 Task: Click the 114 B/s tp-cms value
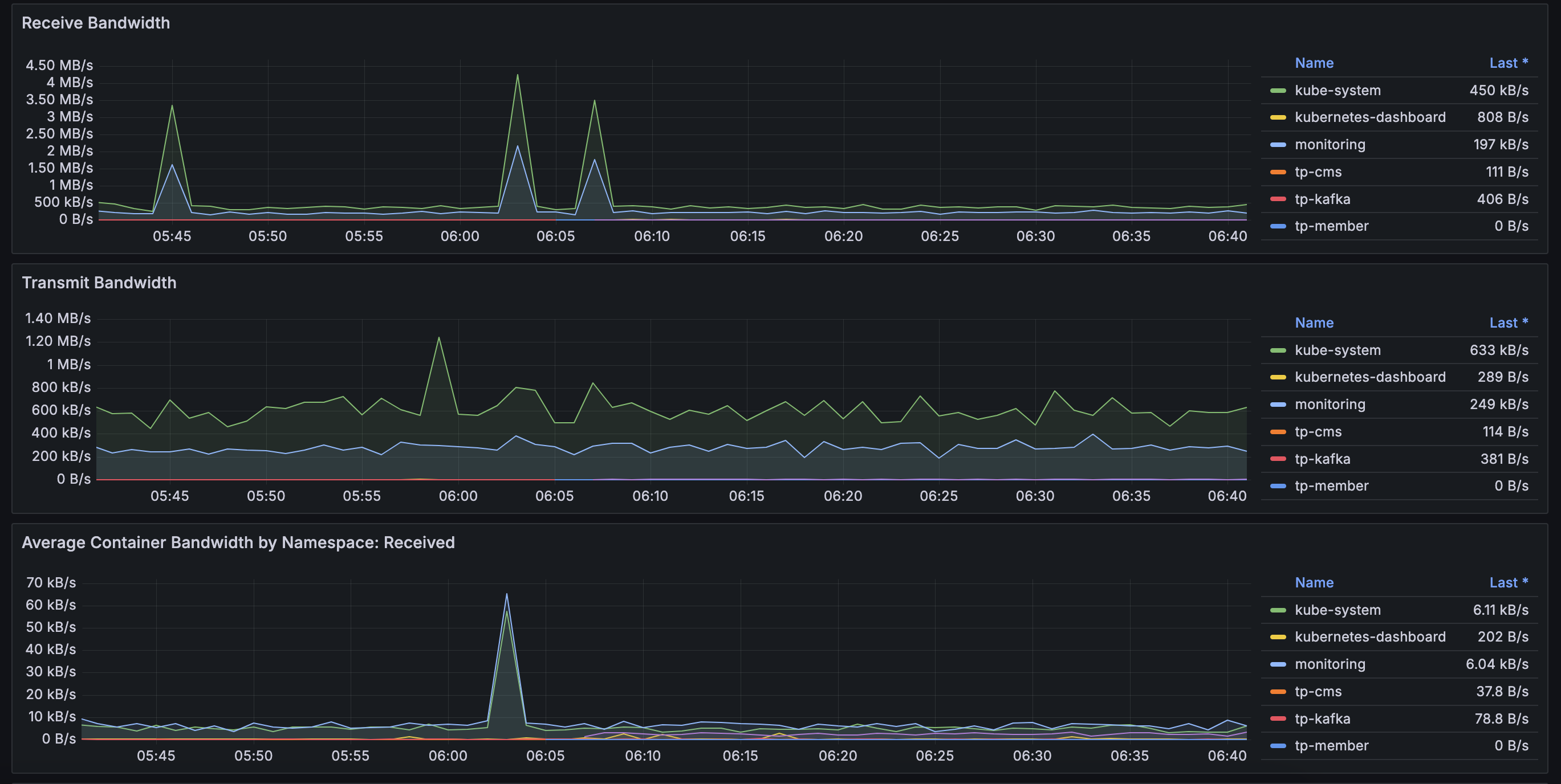[1505, 432]
